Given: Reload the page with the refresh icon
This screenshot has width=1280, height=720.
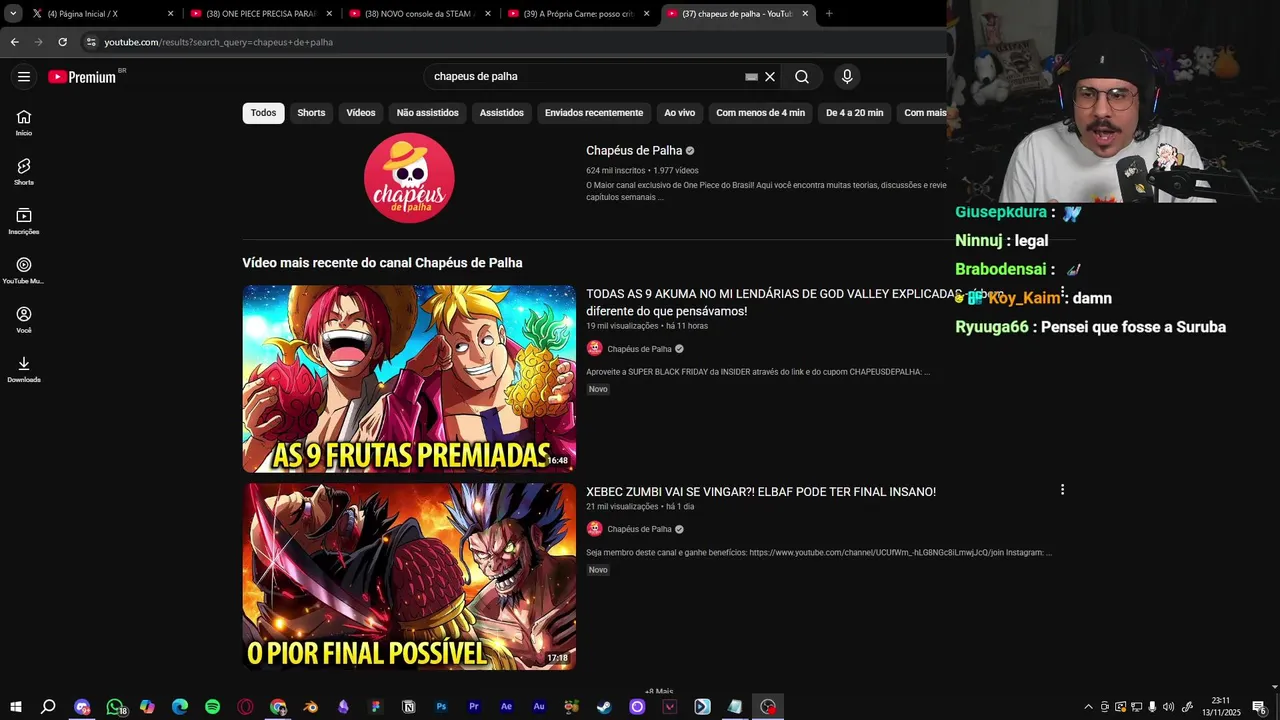Looking at the screenshot, I should (62, 42).
